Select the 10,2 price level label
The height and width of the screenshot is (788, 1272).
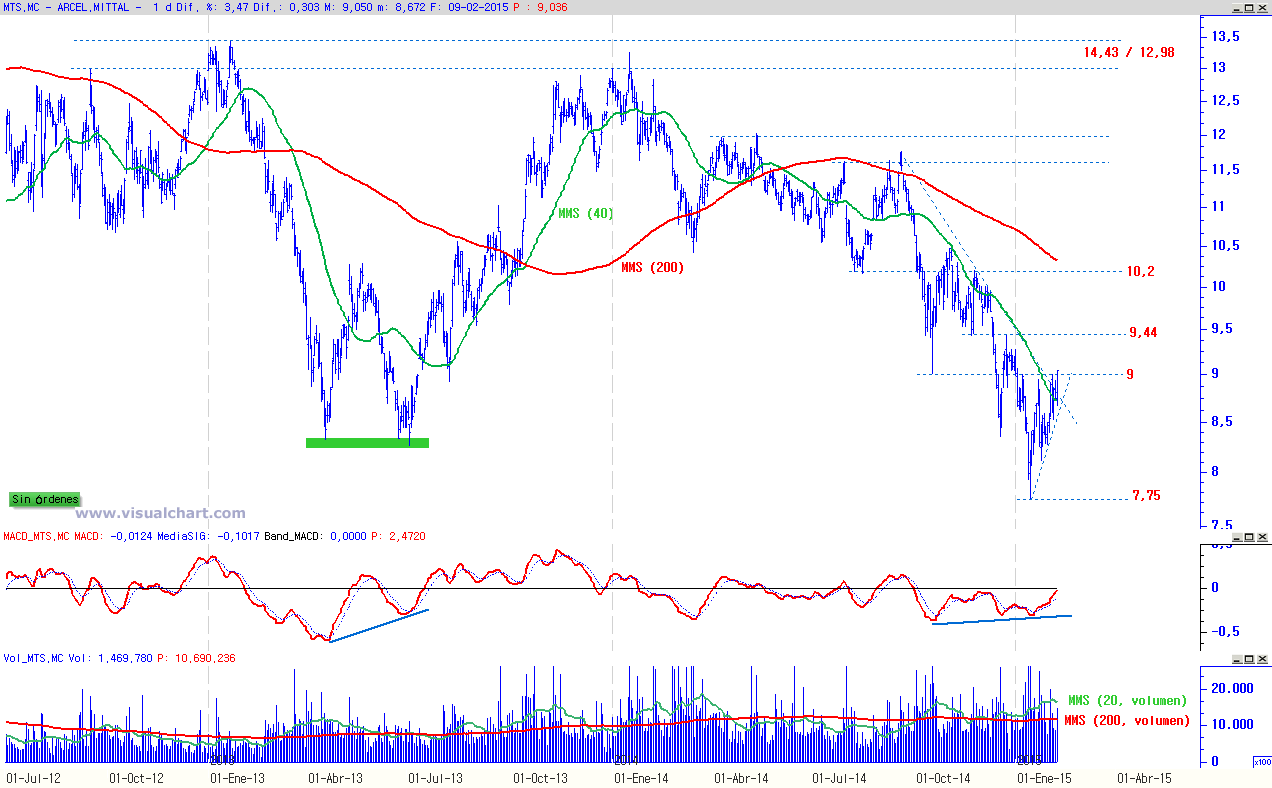coord(1142,271)
